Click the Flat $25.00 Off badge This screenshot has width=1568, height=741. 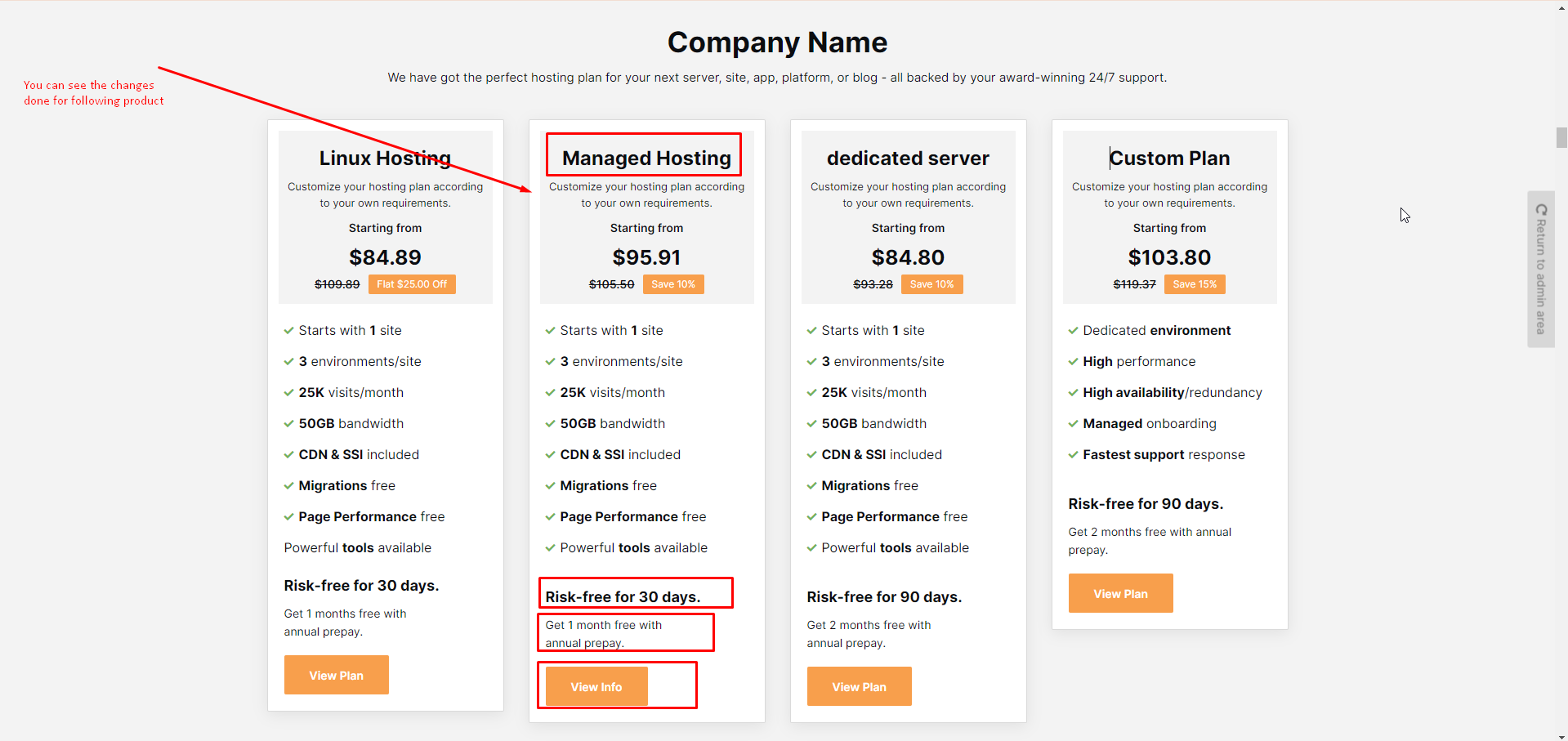pyautogui.click(x=412, y=284)
